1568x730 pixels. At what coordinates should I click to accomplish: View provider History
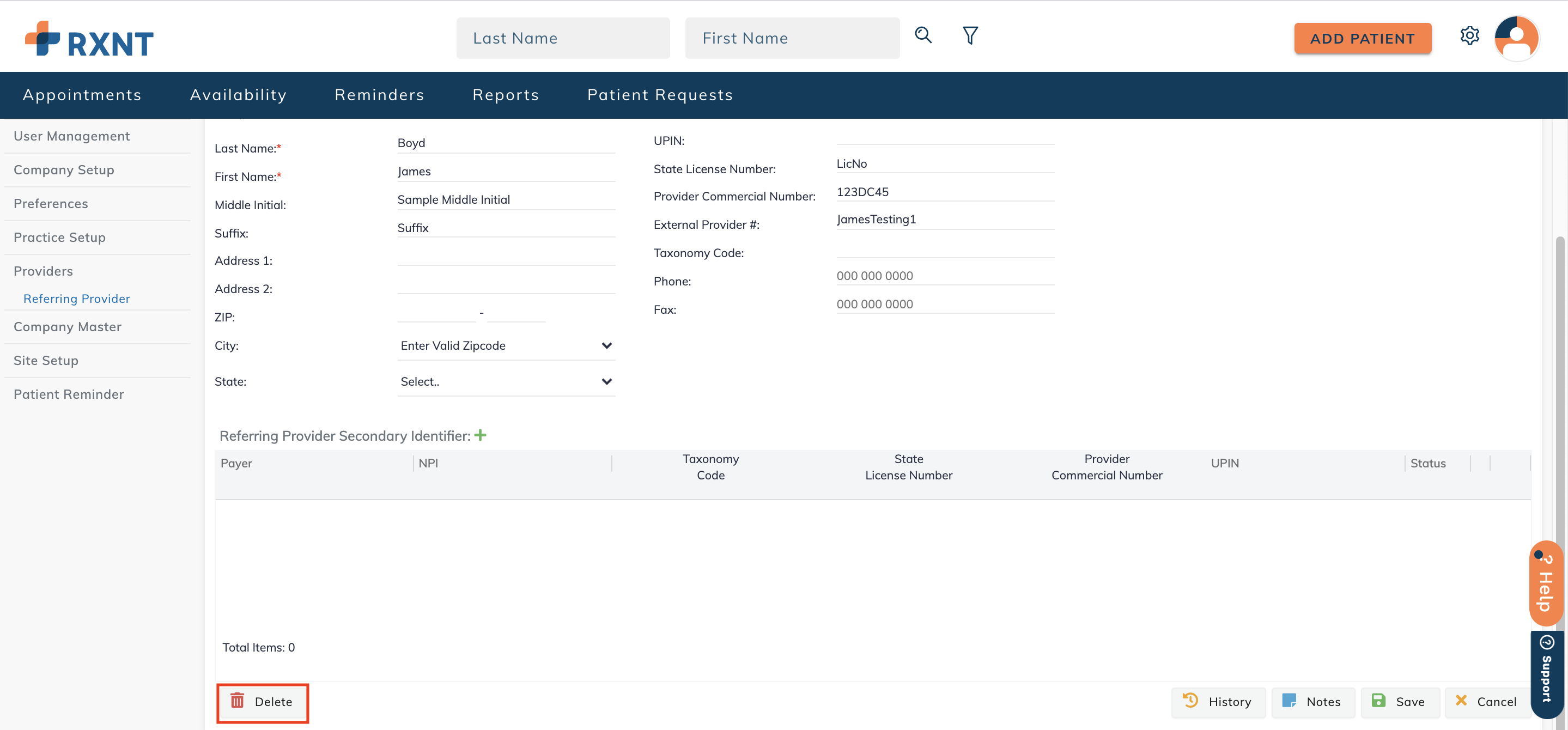[x=1218, y=702]
